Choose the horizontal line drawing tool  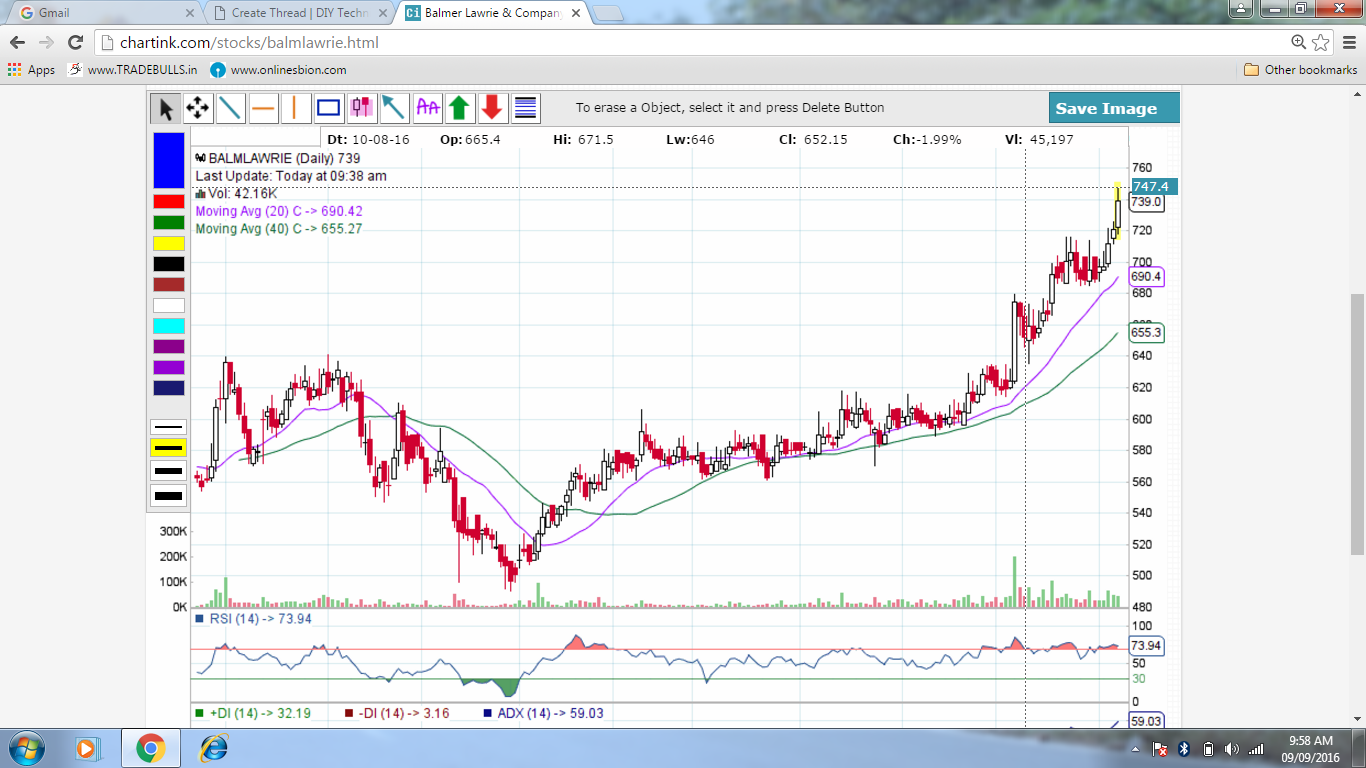pos(264,108)
